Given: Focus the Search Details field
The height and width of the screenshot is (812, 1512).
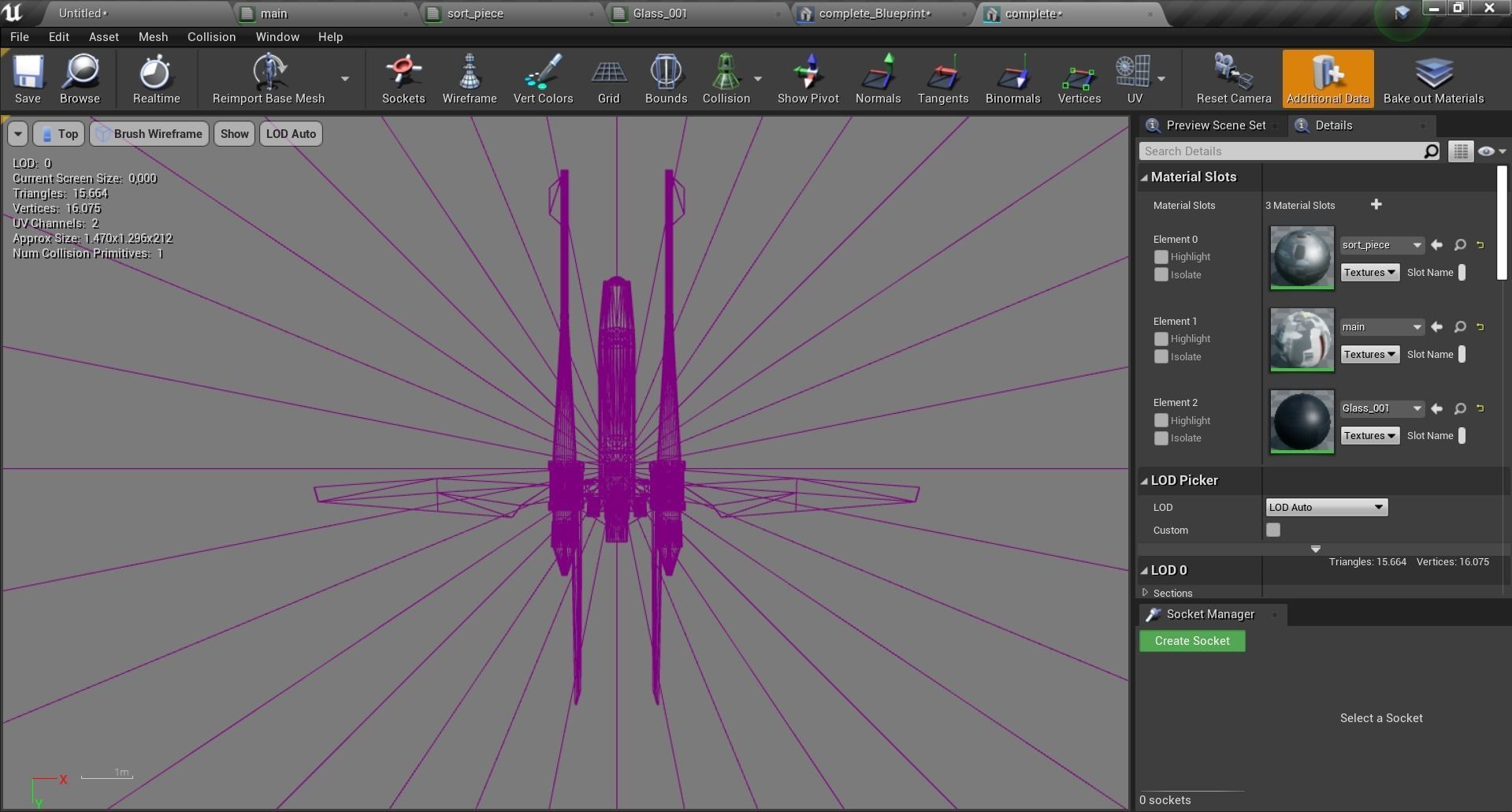Looking at the screenshot, I should (x=1290, y=151).
